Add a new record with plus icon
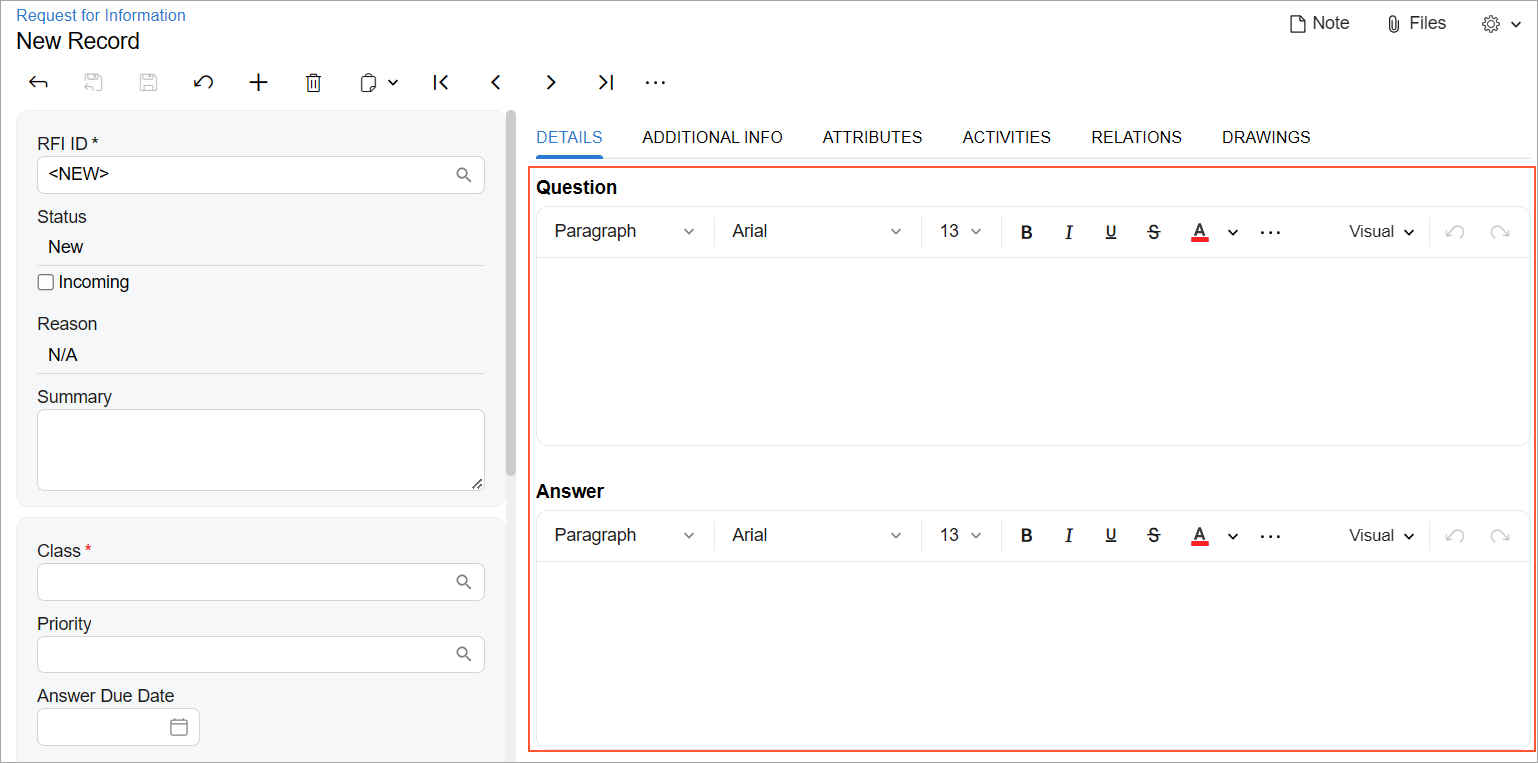The image size is (1538, 763). [258, 82]
